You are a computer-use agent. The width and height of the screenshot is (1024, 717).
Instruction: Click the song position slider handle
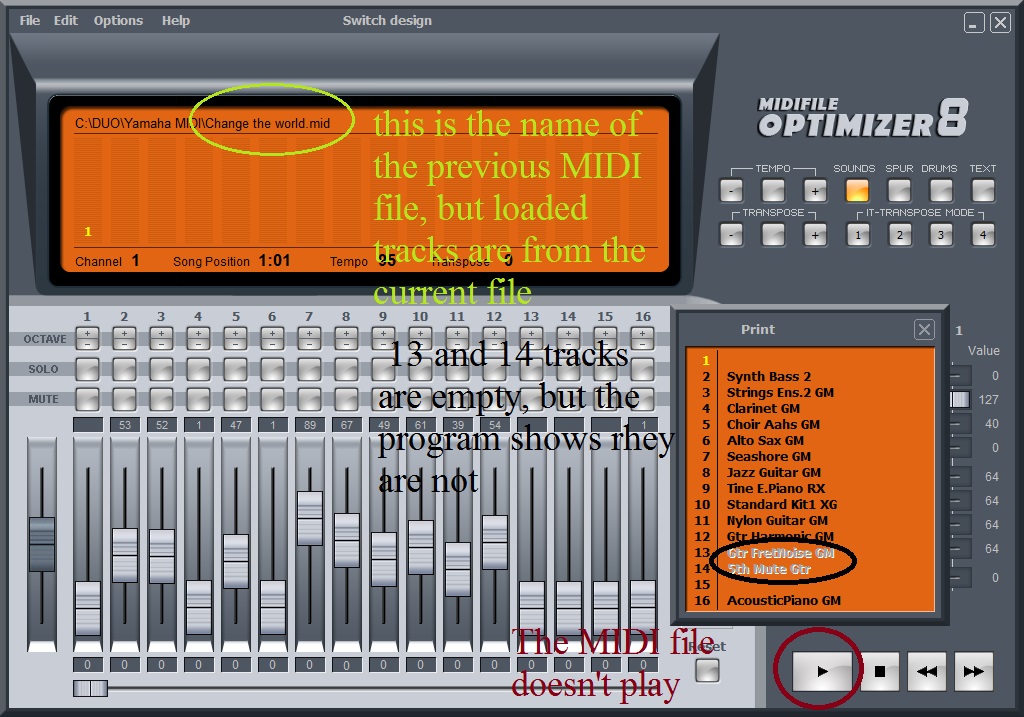pyautogui.click(x=90, y=688)
